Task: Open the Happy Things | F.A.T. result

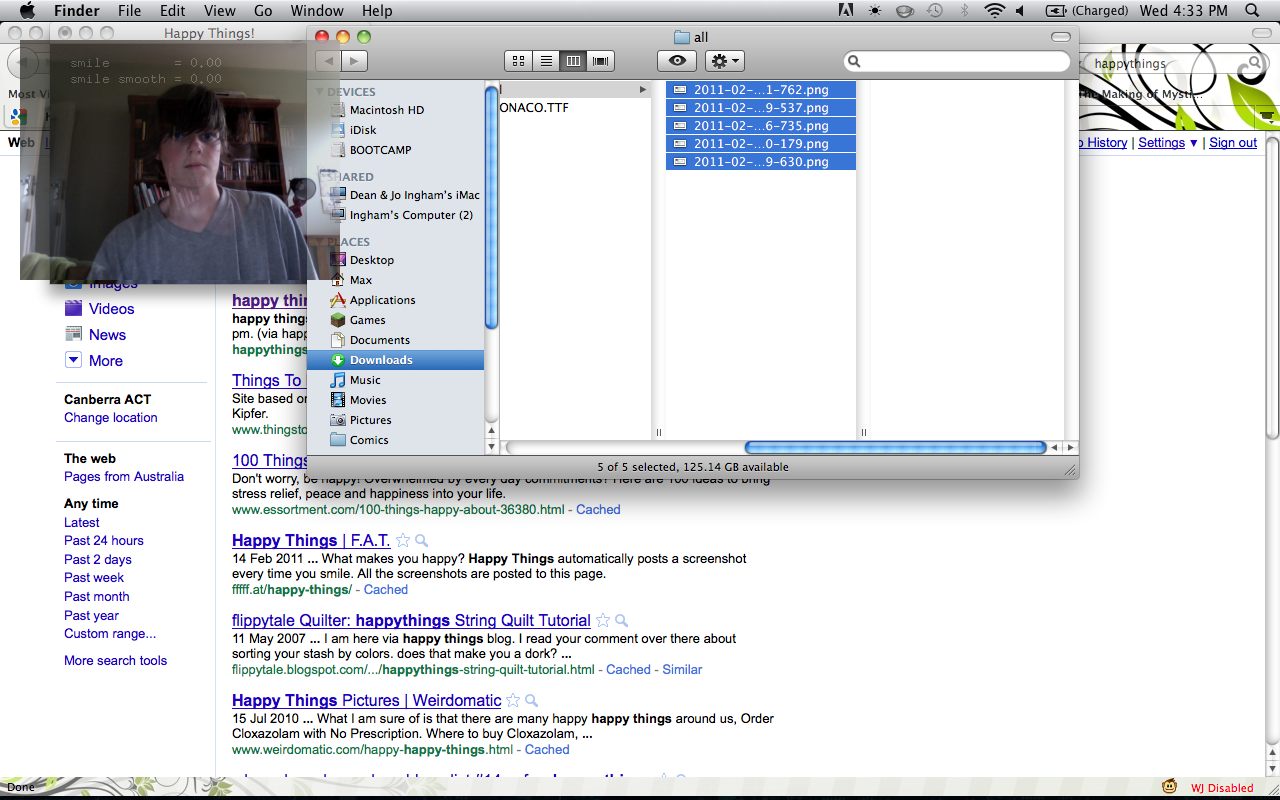Action: point(311,541)
